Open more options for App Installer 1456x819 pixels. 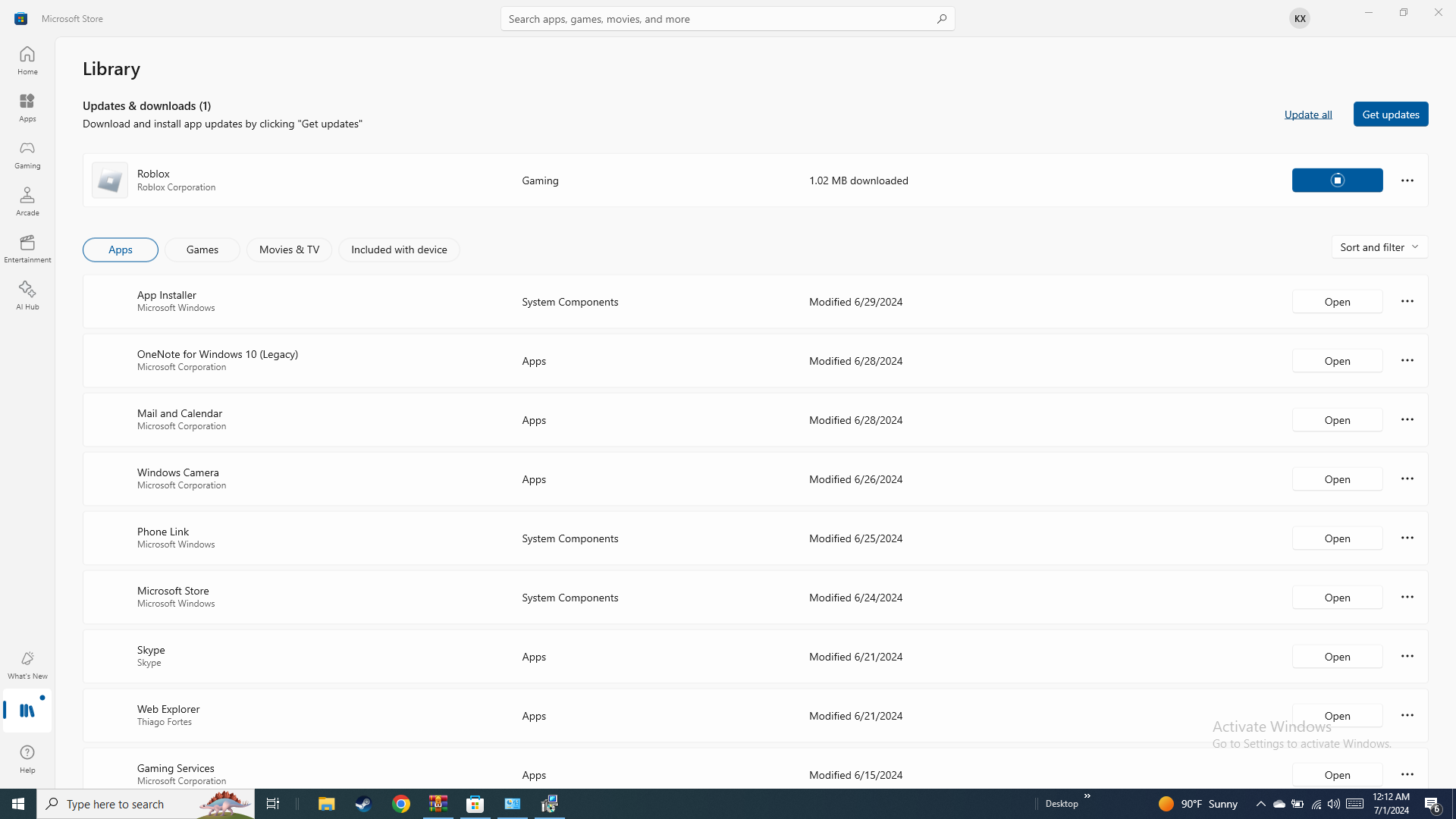(1407, 301)
